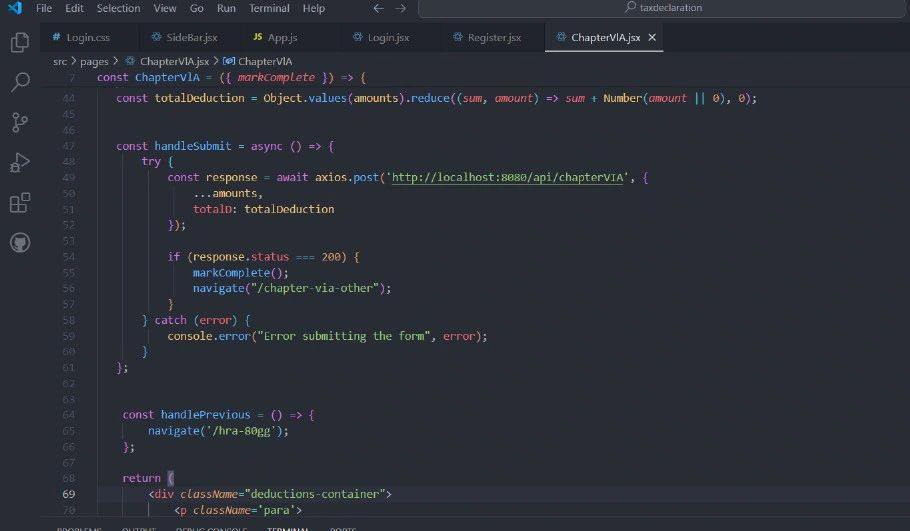
Task: Go forward using the right arrow
Action: [400, 8]
